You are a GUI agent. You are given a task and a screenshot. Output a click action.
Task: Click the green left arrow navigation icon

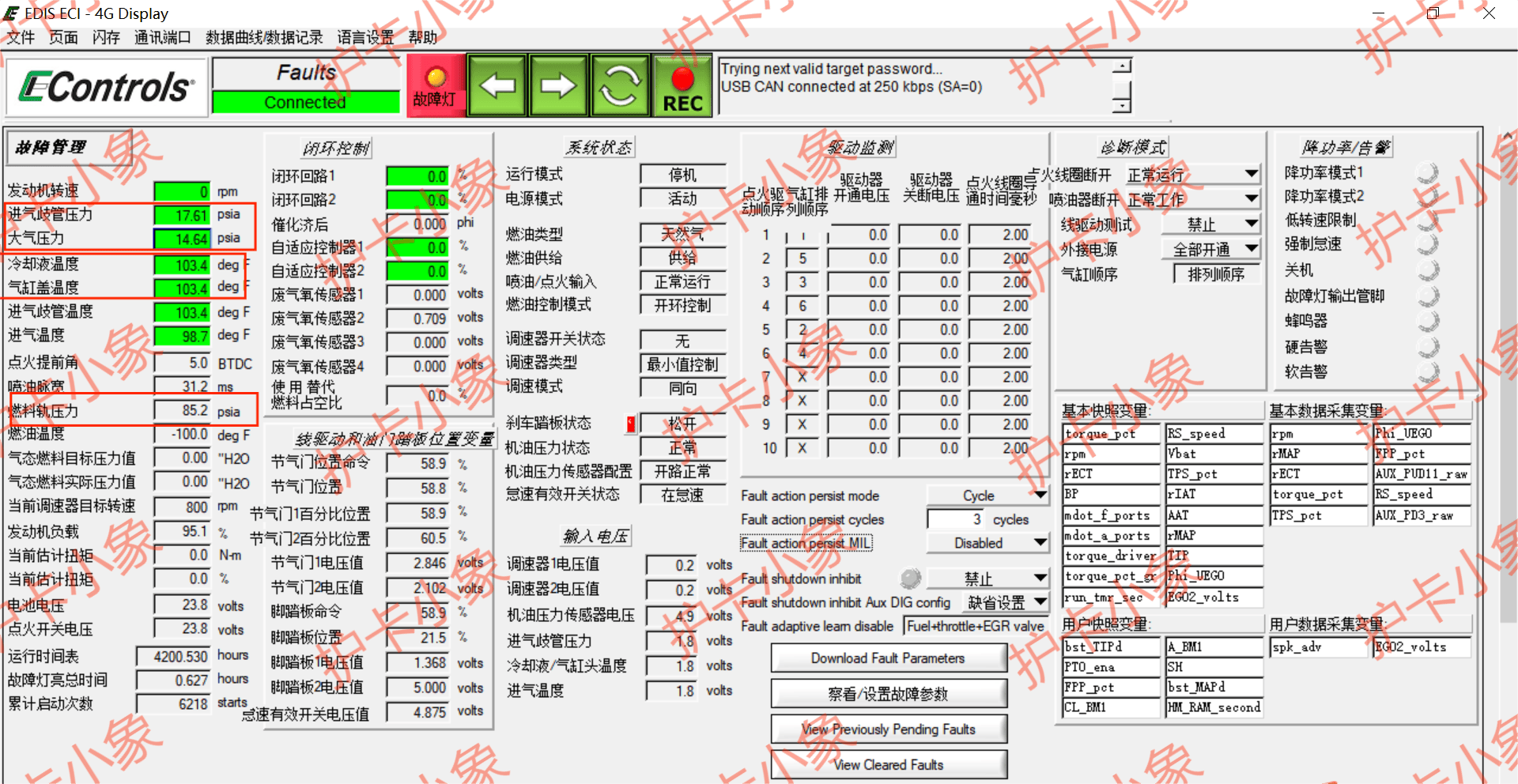(x=497, y=83)
